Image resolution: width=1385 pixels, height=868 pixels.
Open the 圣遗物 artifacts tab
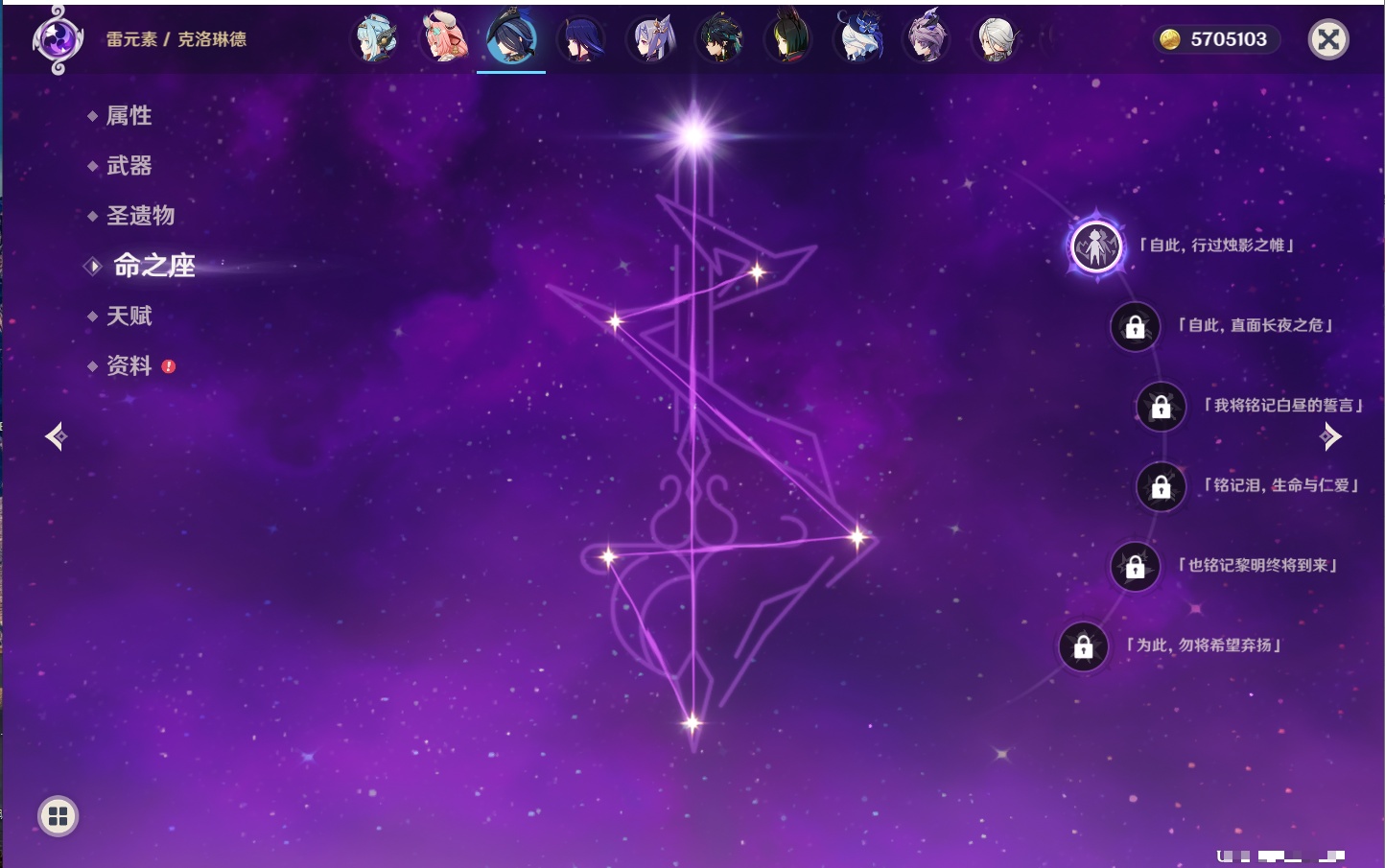(x=140, y=216)
